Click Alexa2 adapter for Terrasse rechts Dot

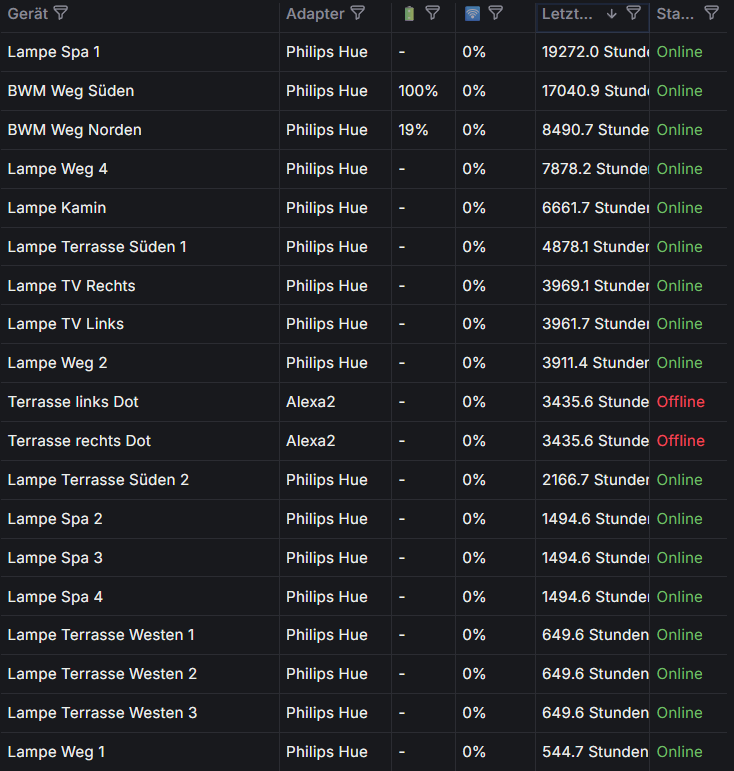[x=310, y=441]
